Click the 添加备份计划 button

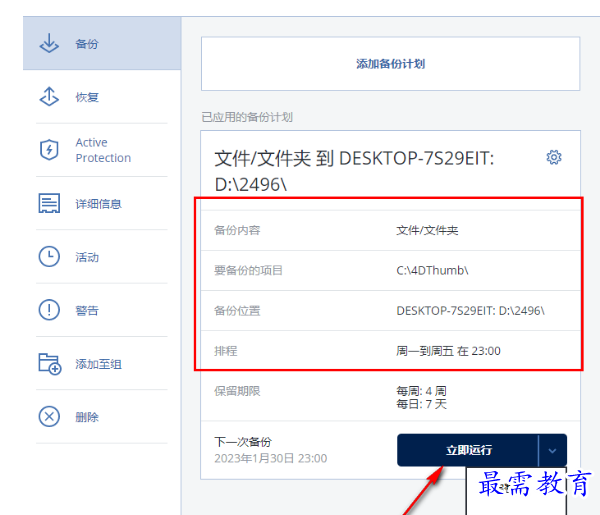tap(390, 64)
